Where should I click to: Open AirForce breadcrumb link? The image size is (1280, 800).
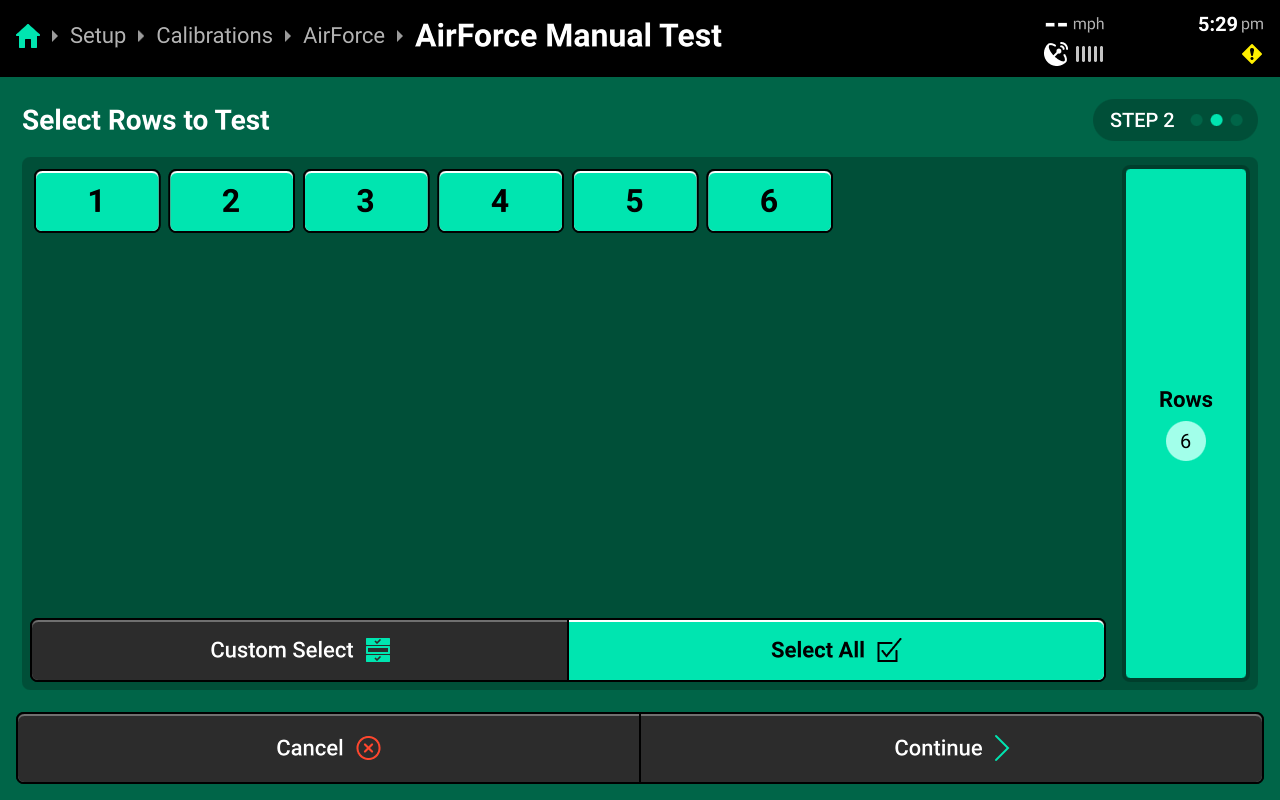(x=344, y=36)
